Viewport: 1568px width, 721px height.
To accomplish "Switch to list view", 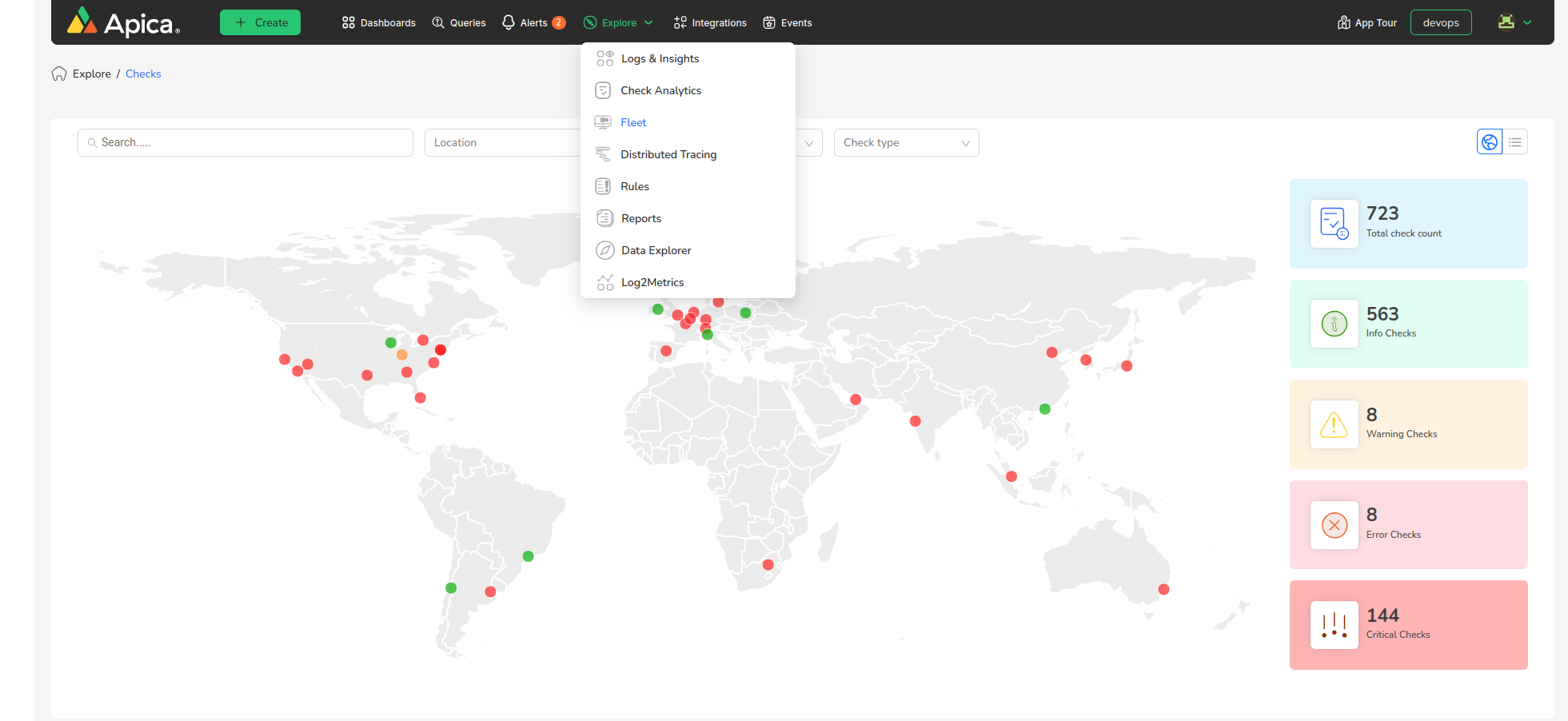I will (x=1515, y=142).
